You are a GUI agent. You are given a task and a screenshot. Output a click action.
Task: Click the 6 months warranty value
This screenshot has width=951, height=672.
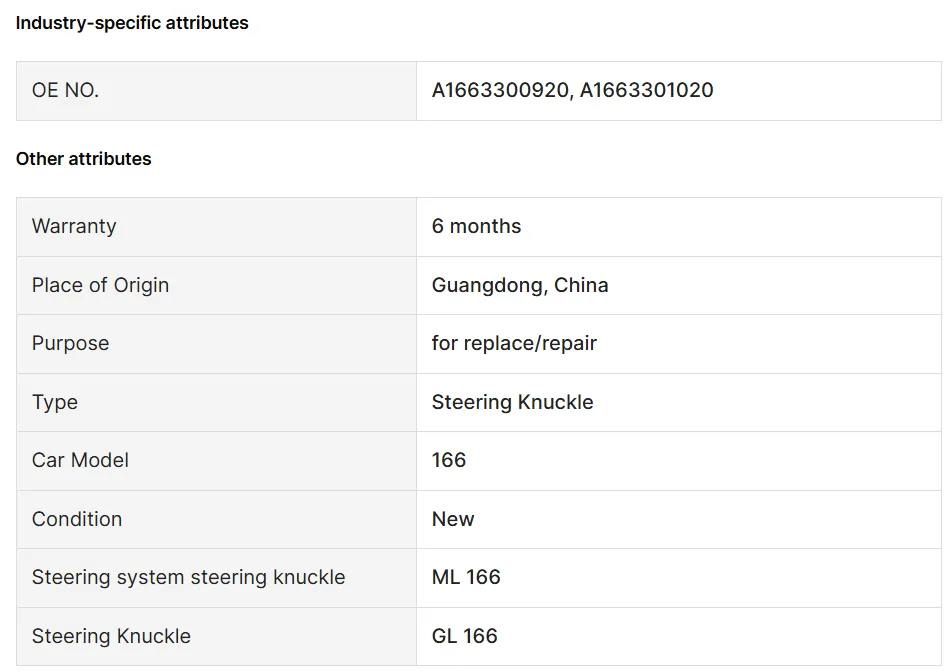(476, 226)
